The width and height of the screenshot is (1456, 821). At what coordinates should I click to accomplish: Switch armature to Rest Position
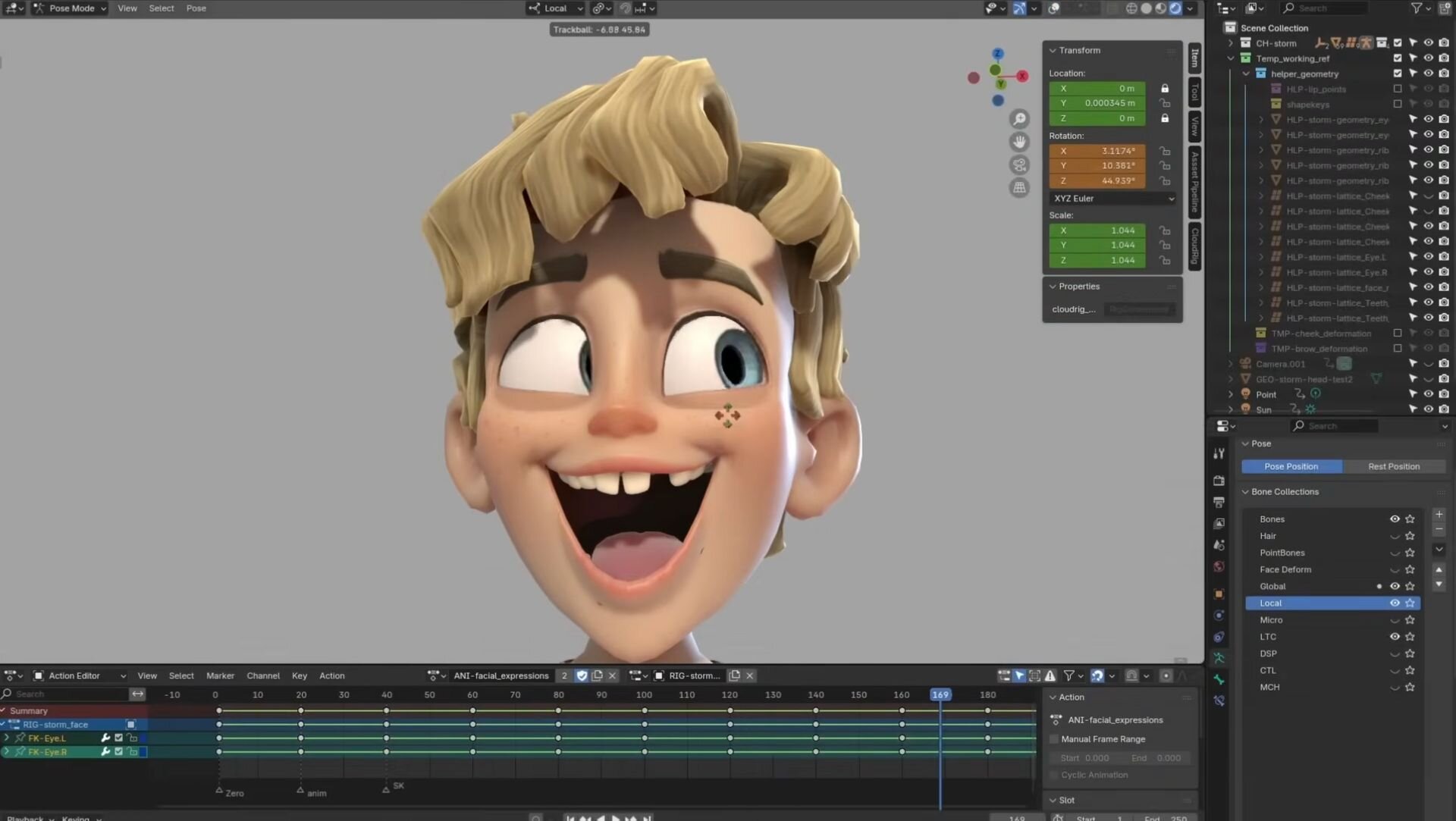(x=1393, y=467)
